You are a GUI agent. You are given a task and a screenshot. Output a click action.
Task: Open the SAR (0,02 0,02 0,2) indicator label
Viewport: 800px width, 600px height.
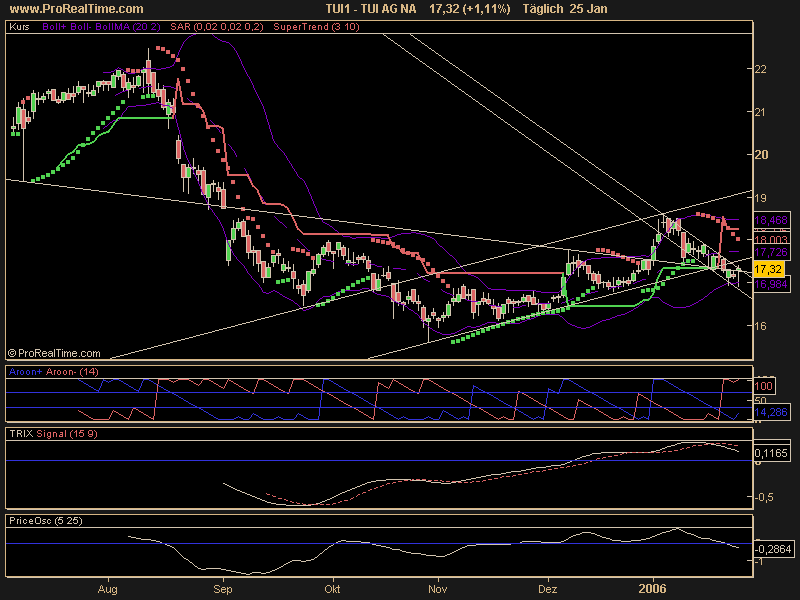[x=203, y=28]
